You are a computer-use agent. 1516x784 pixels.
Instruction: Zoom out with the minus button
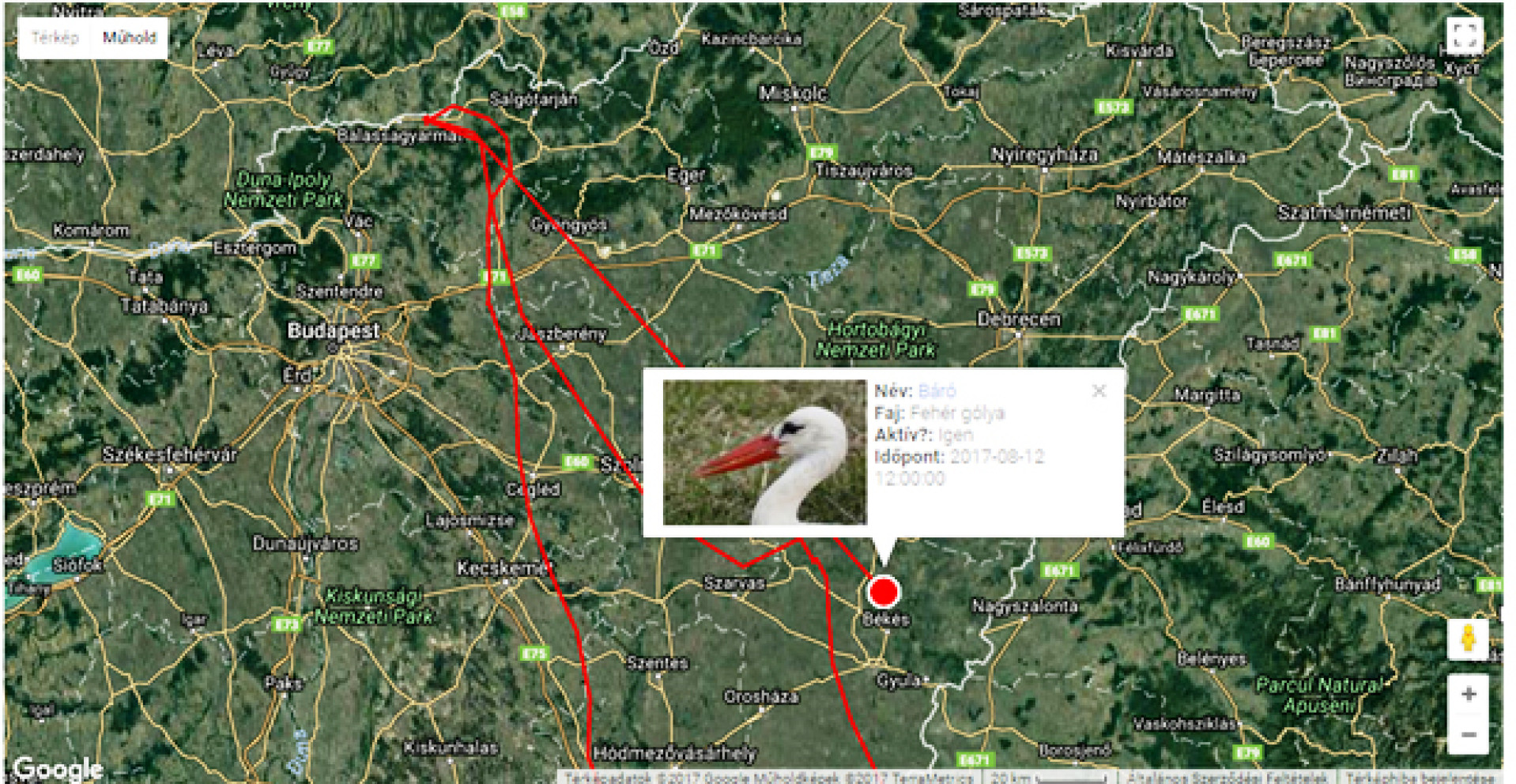(x=1469, y=734)
